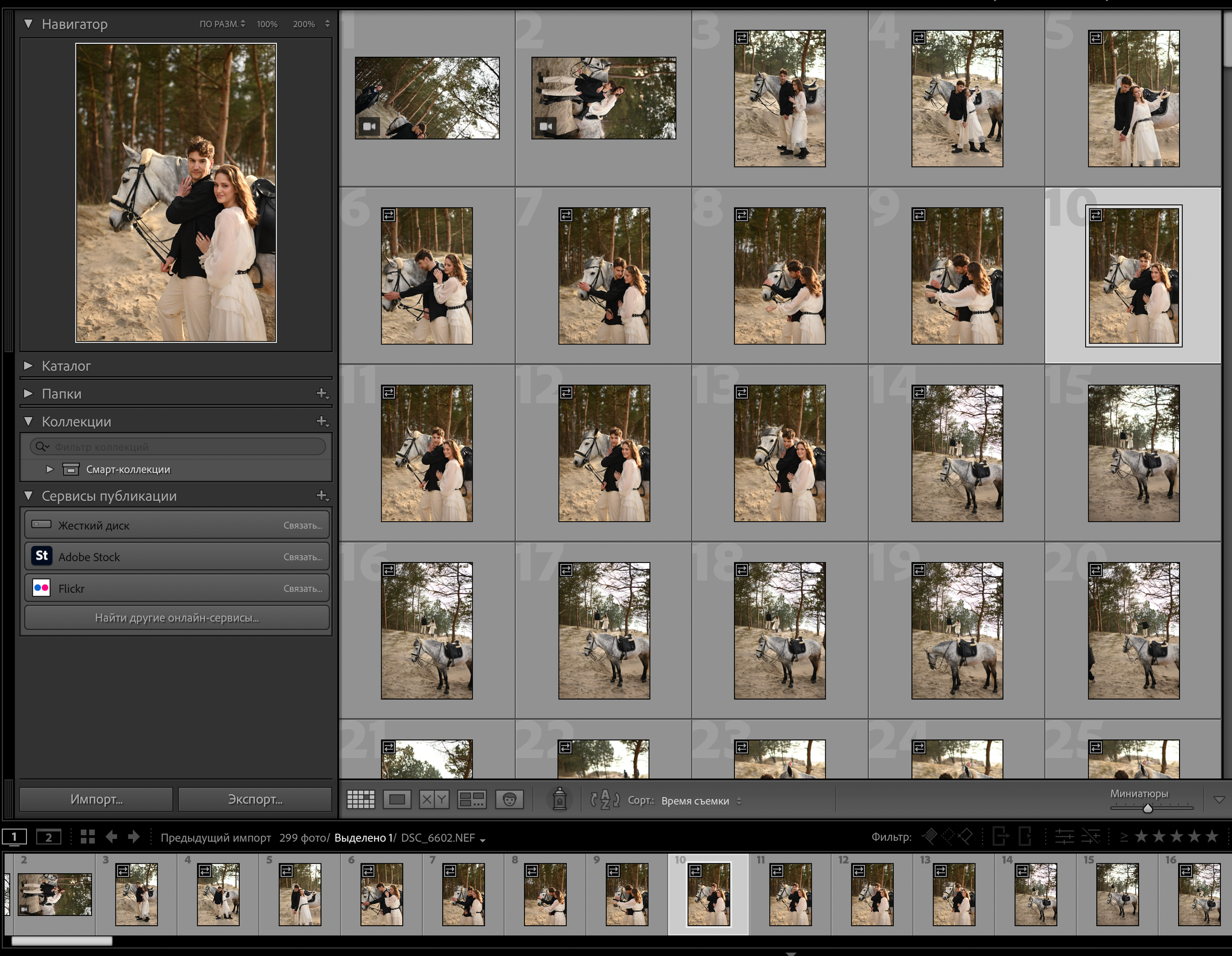This screenshot has height=956, width=1232.
Task: Select the Painter spray can tool
Action: click(x=559, y=799)
